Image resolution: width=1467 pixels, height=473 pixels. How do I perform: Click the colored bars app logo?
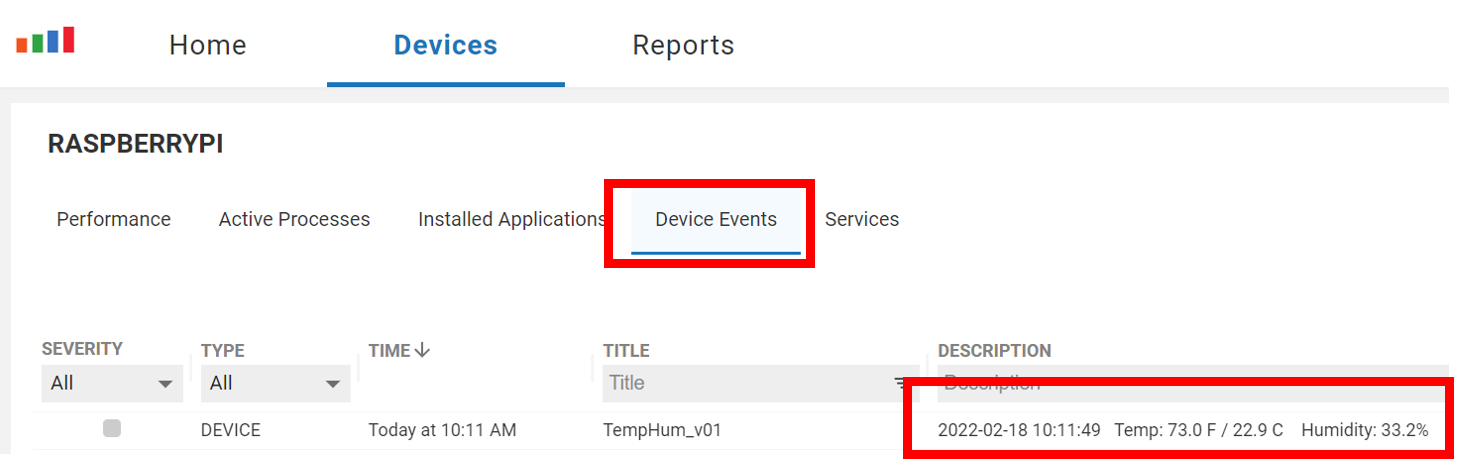point(45,40)
